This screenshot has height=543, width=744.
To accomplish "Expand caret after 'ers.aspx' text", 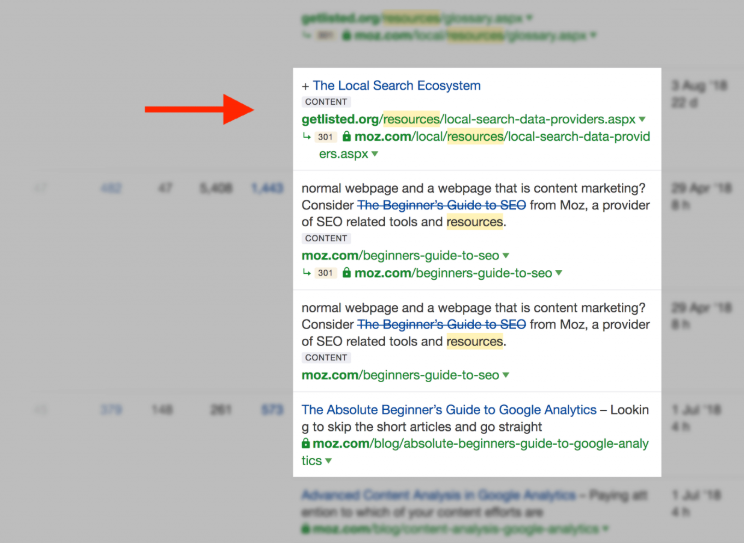I will pyautogui.click(x=375, y=154).
